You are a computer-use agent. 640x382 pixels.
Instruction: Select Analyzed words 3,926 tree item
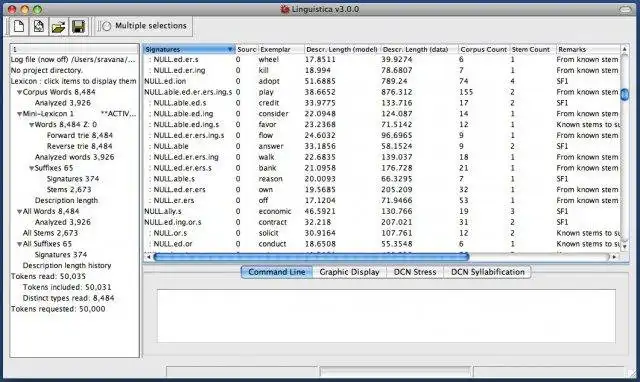[x=74, y=157]
